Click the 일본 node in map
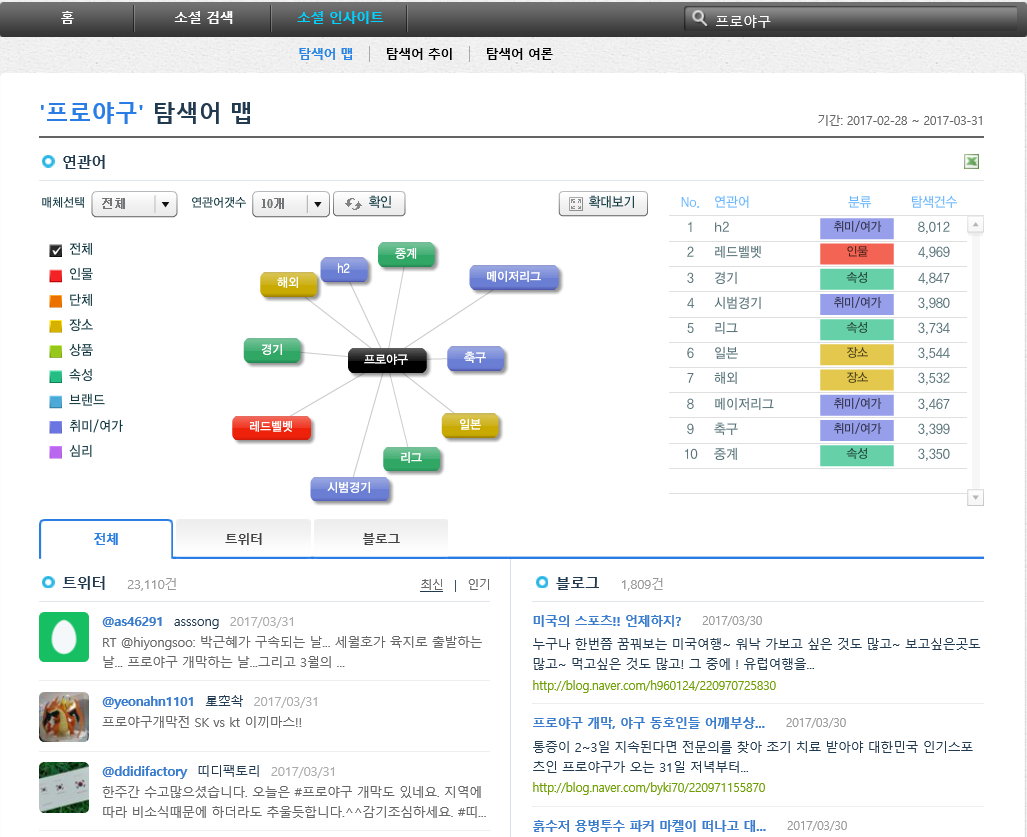This screenshot has height=837, width=1027. (470, 425)
